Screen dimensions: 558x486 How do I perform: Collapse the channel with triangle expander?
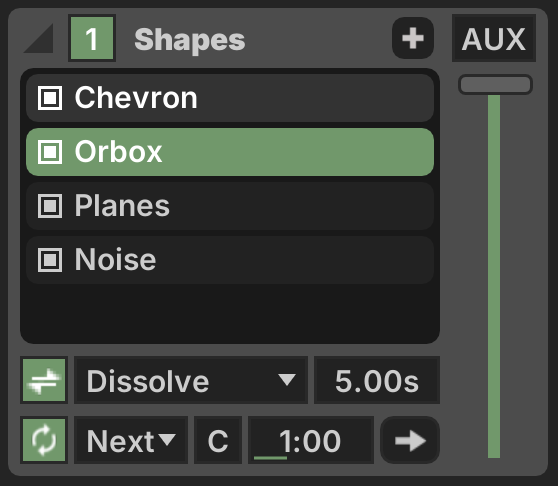tap(40, 38)
